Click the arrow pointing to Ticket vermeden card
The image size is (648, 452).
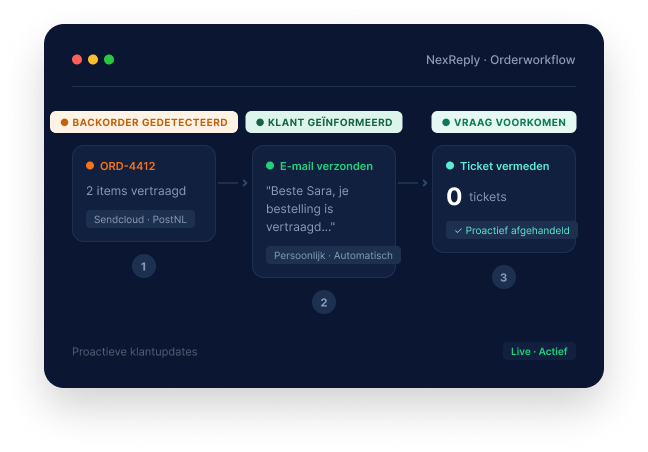pos(413,183)
